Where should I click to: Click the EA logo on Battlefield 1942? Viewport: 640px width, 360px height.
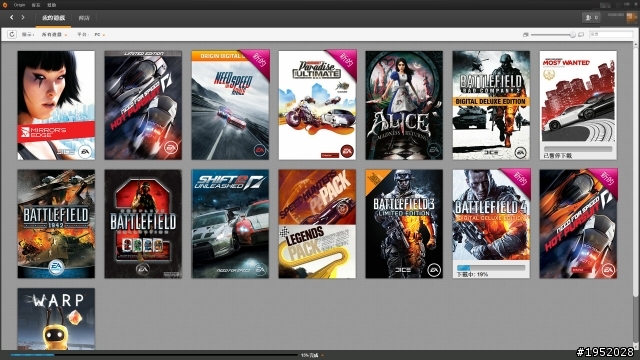pyautogui.click(x=56, y=267)
